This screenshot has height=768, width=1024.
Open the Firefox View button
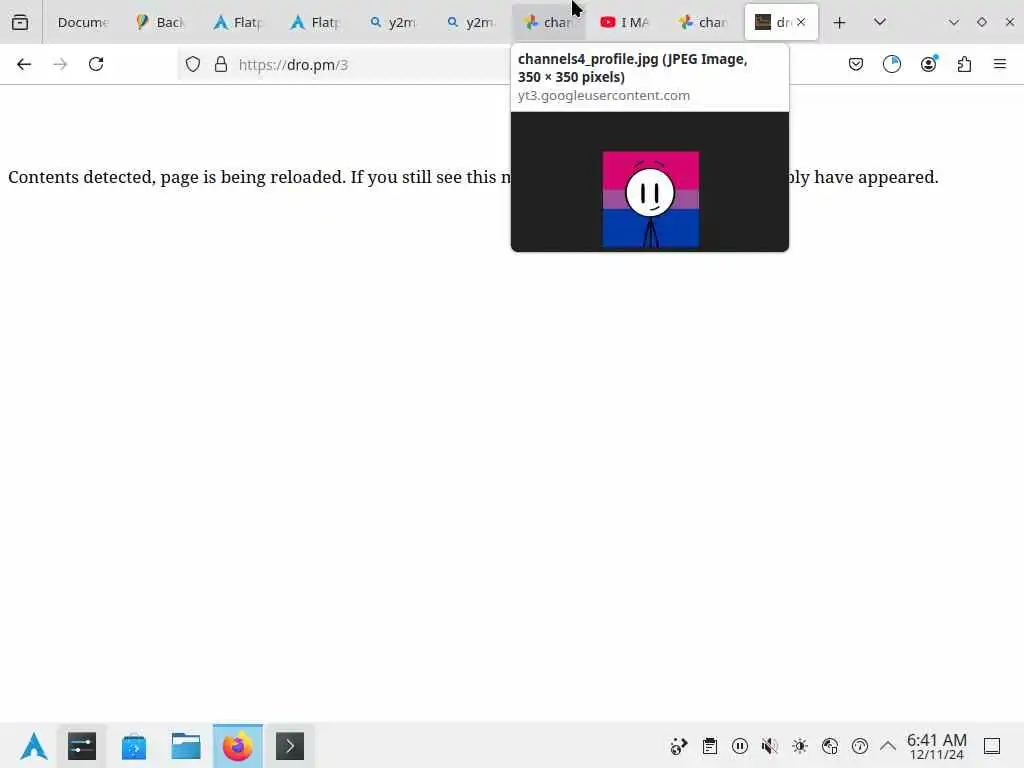point(20,22)
